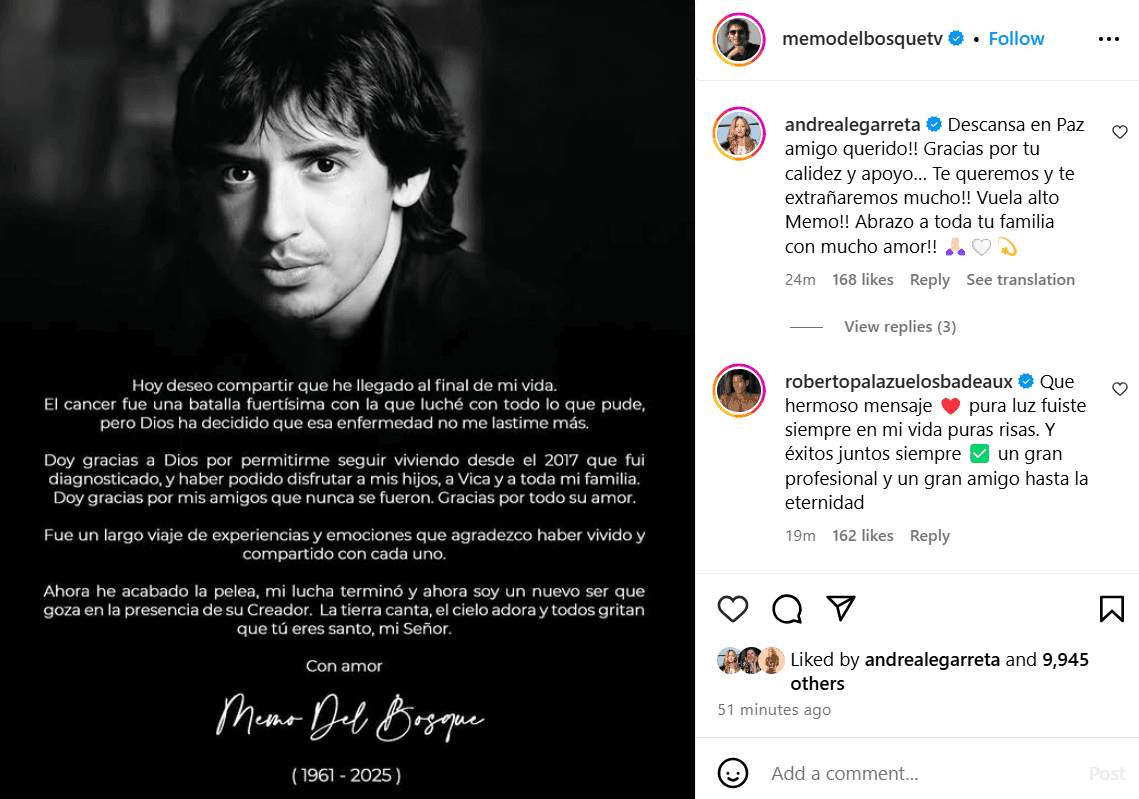This screenshot has height=799, width=1139.
Task: Follow memodelbosquetv
Action: click(x=1016, y=39)
